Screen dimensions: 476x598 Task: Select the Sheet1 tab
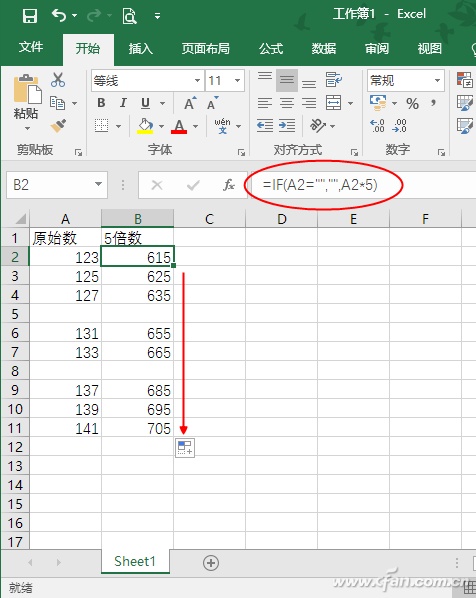pos(135,561)
